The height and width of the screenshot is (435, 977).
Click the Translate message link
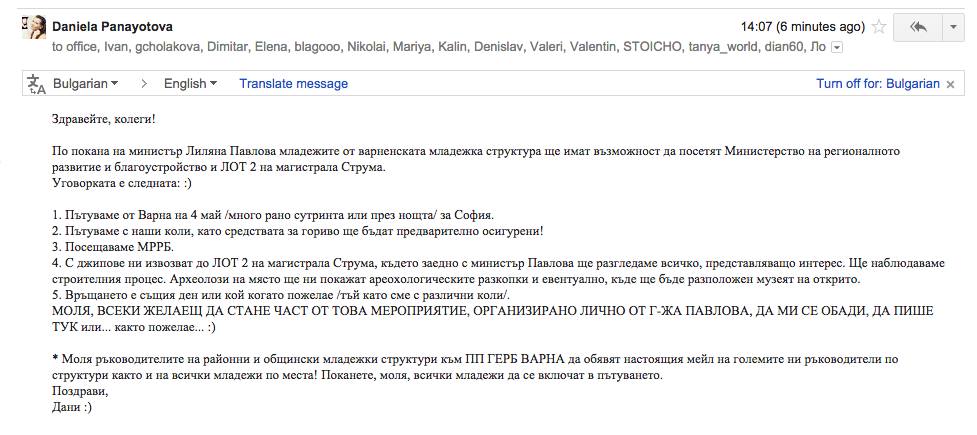pos(293,84)
